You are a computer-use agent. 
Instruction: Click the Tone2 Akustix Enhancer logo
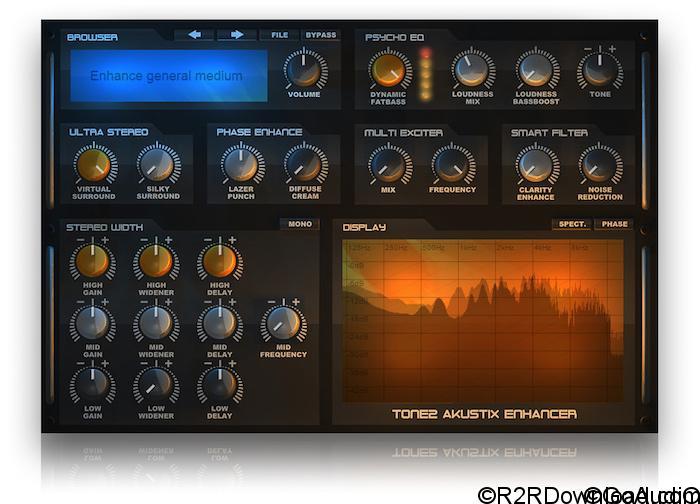pos(484,414)
